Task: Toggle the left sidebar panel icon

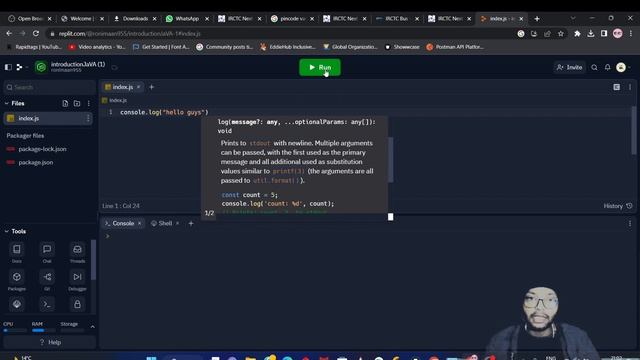Action: coord(8,67)
